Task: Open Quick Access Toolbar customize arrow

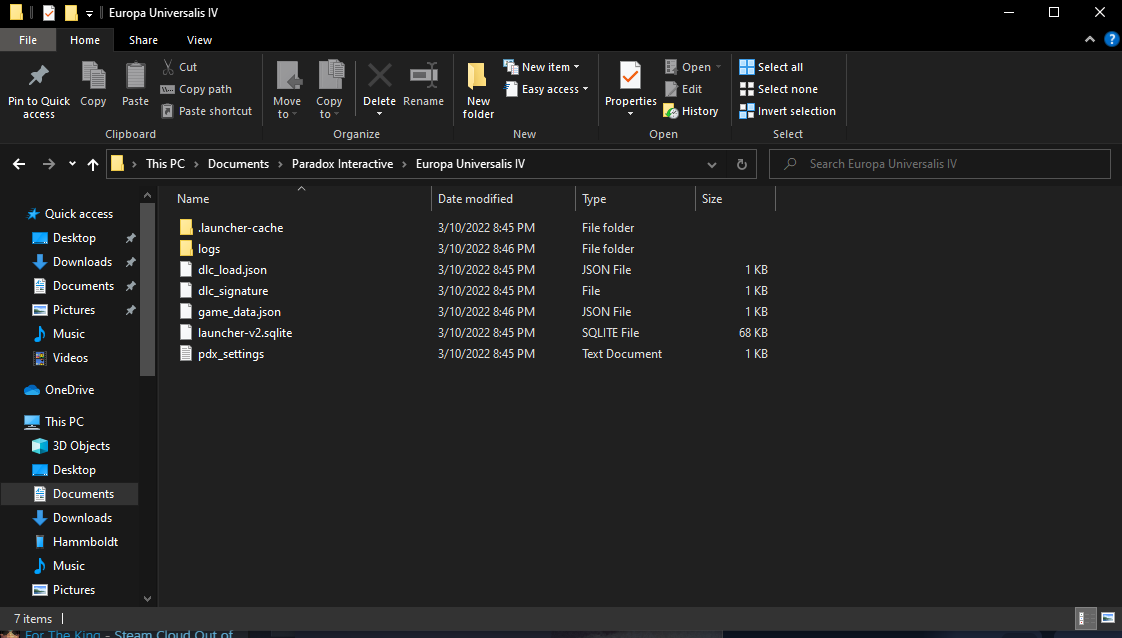Action: [89, 13]
